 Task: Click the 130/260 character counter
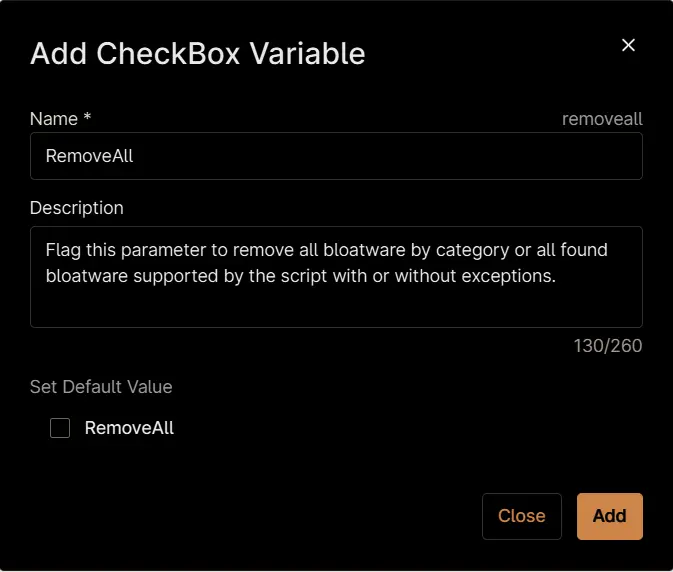click(x=608, y=346)
